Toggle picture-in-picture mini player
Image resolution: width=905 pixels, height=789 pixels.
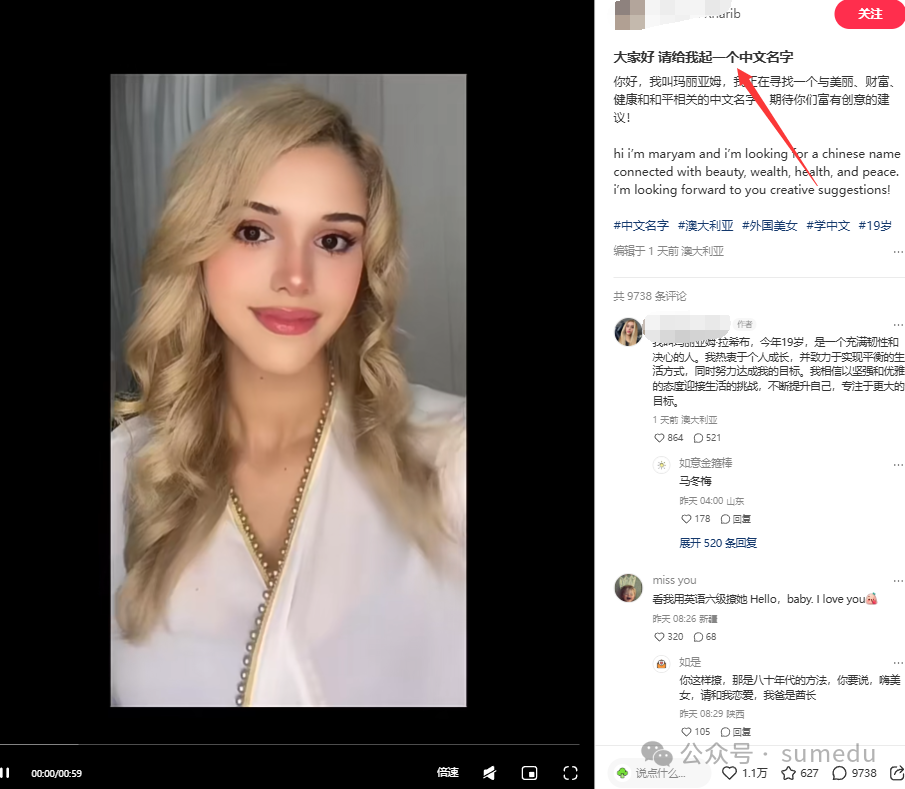pos(530,773)
